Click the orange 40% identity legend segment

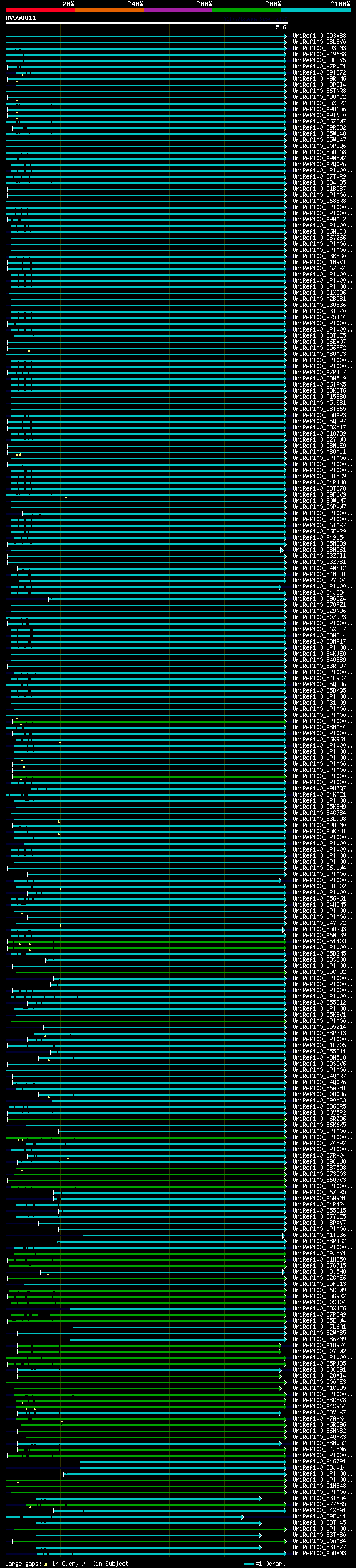point(109,10)
